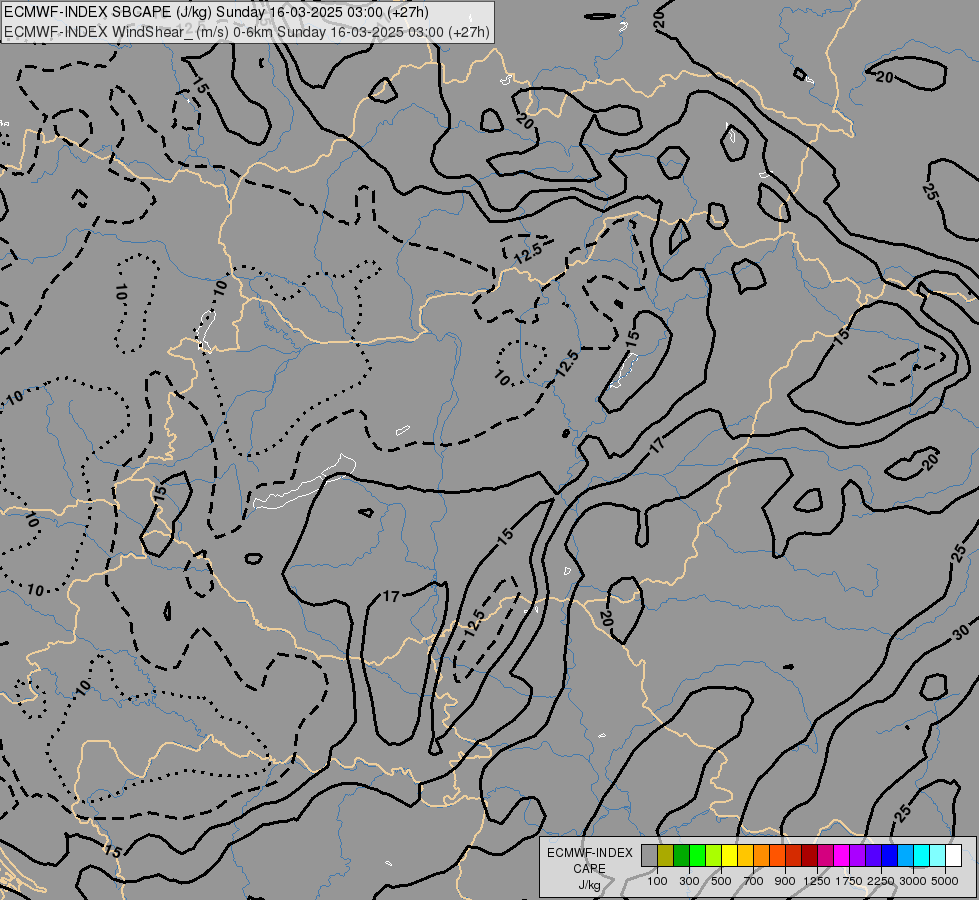Click the 2250 value in the legend
Screen dimensions: 979x900
click(880, 881)
